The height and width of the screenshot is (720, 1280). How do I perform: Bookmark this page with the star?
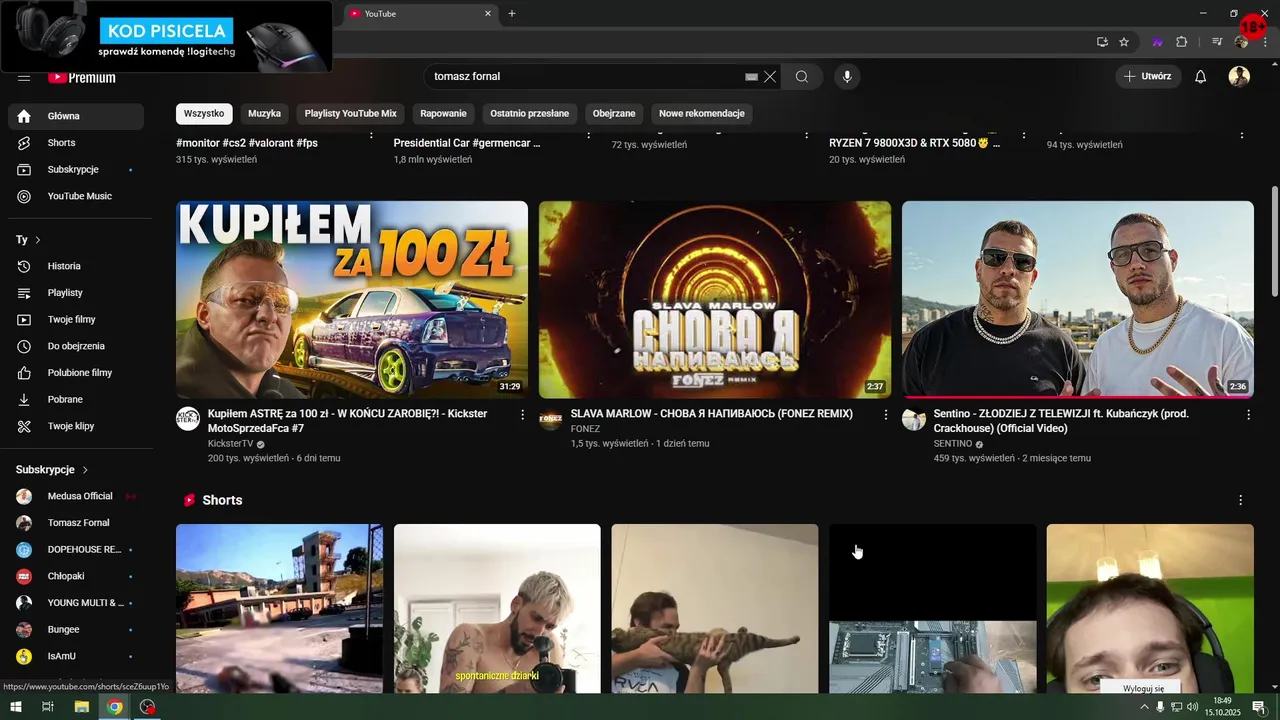(x=1124, y=42)
